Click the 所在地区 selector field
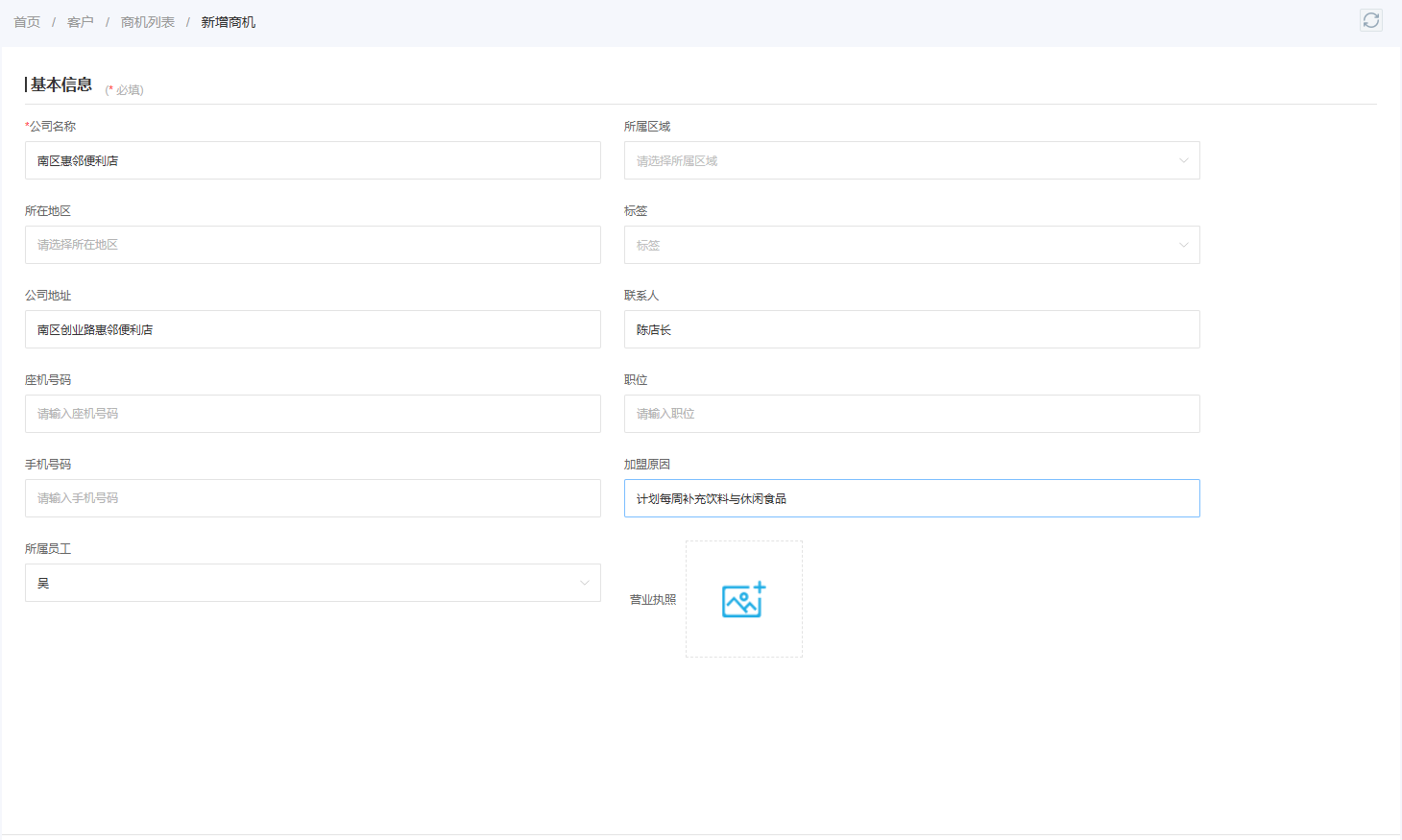Viewport: 1402px width, 840px height. click(x=312, y=245)
